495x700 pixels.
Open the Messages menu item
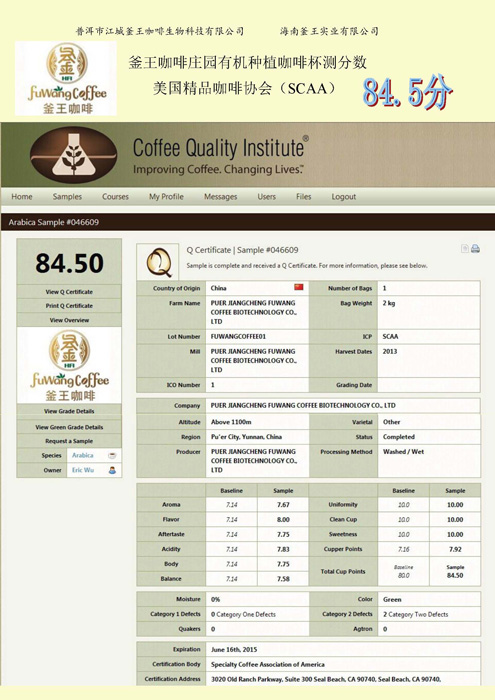pyautogui.click(x=220, y=196)
